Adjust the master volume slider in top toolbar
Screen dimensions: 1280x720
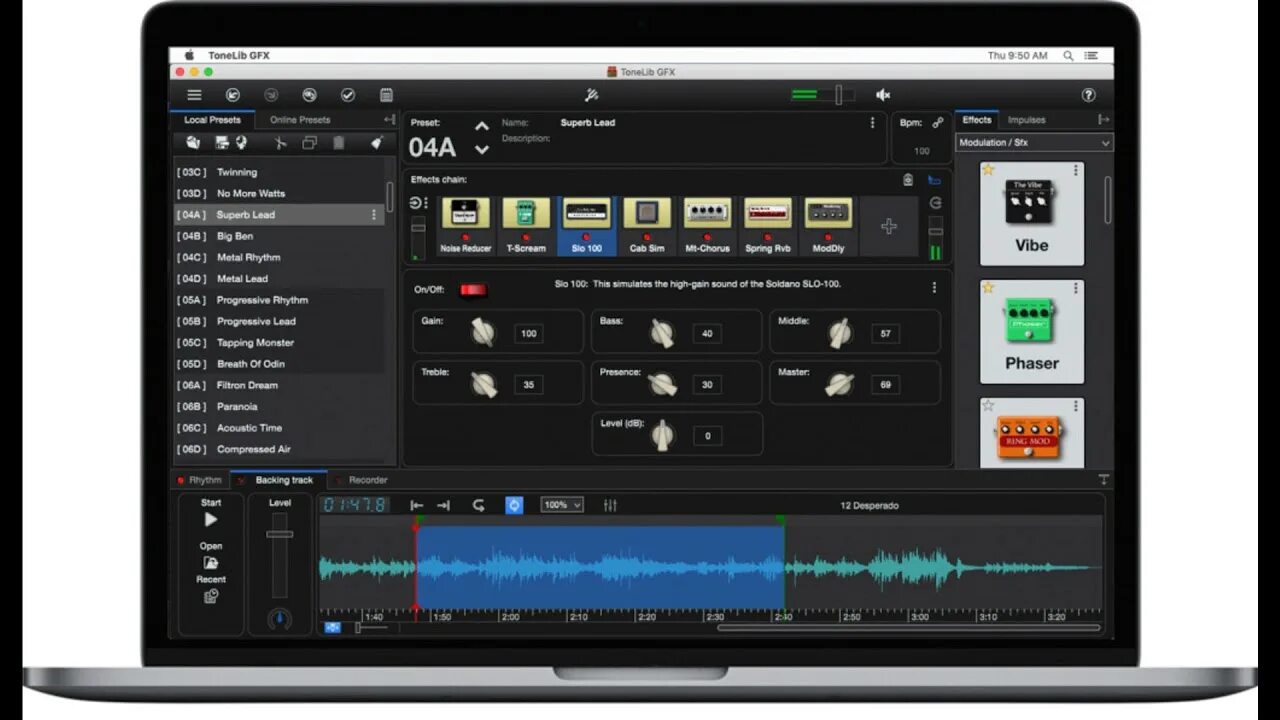click(x=840, y=95)
